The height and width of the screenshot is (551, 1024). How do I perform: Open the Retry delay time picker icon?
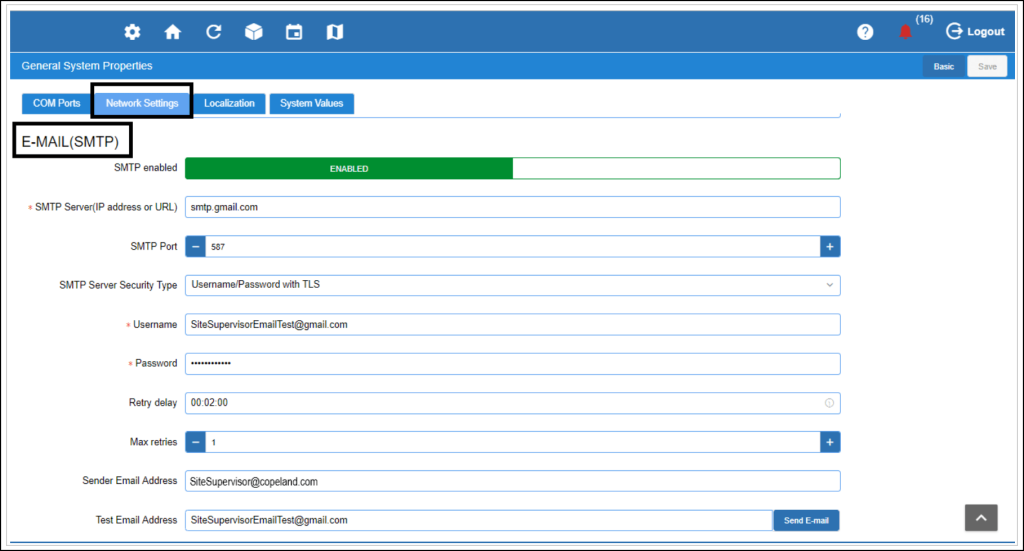click(x=829, y=403)
